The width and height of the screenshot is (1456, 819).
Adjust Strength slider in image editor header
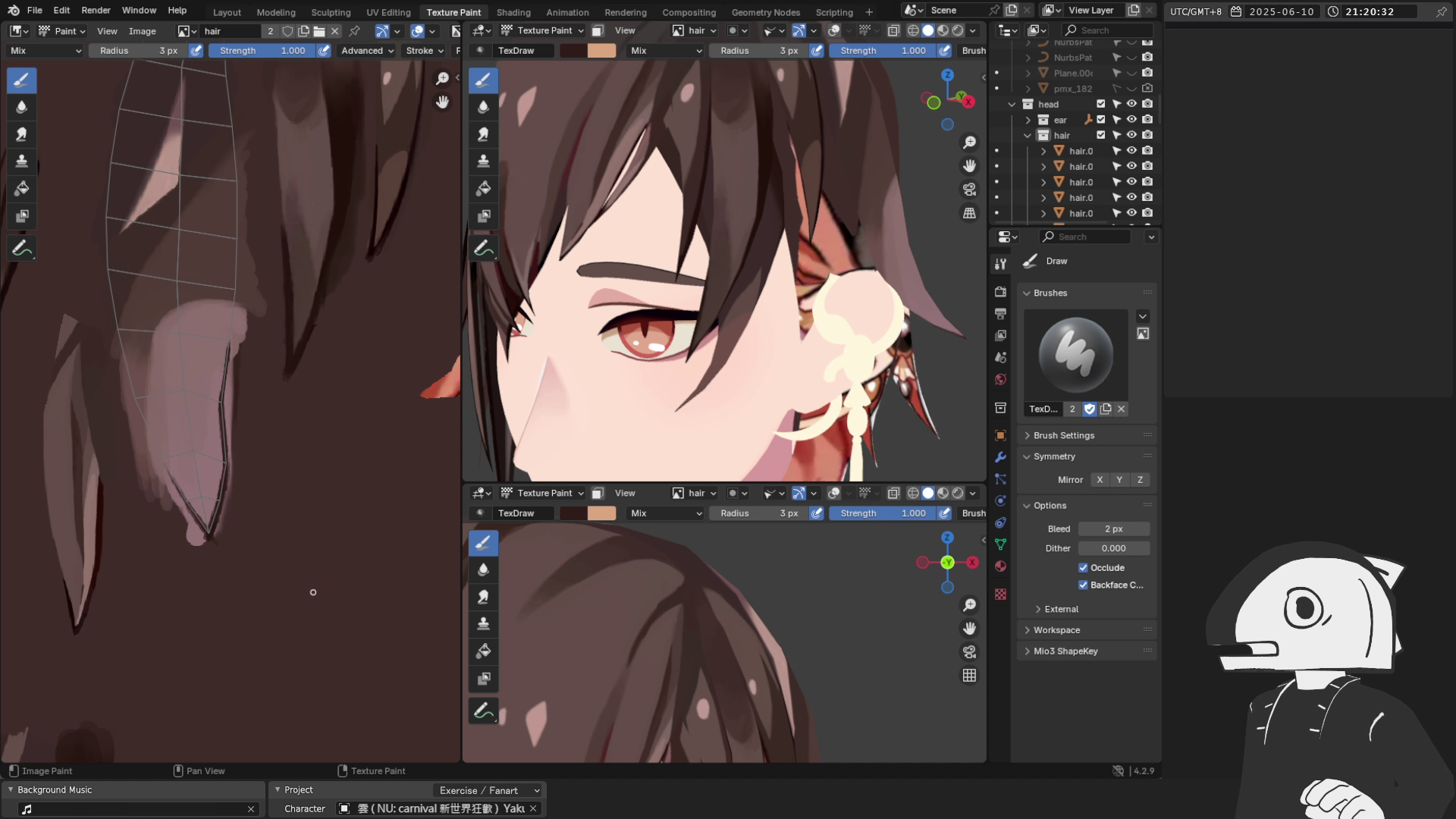(x=262, y=51)
